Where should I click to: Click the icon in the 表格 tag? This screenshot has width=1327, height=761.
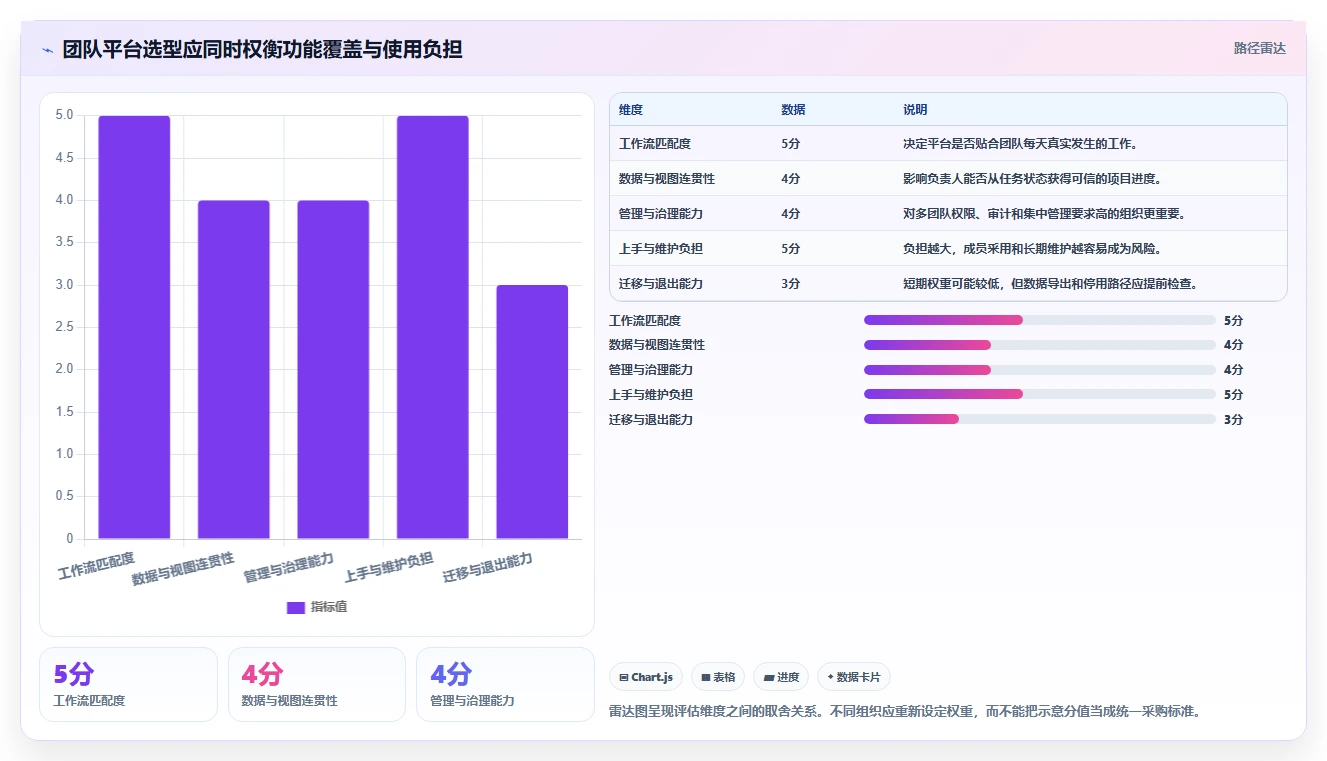705,677
